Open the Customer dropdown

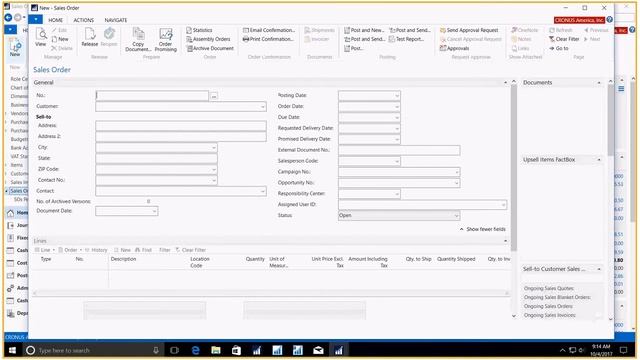(x=262, y=107)
